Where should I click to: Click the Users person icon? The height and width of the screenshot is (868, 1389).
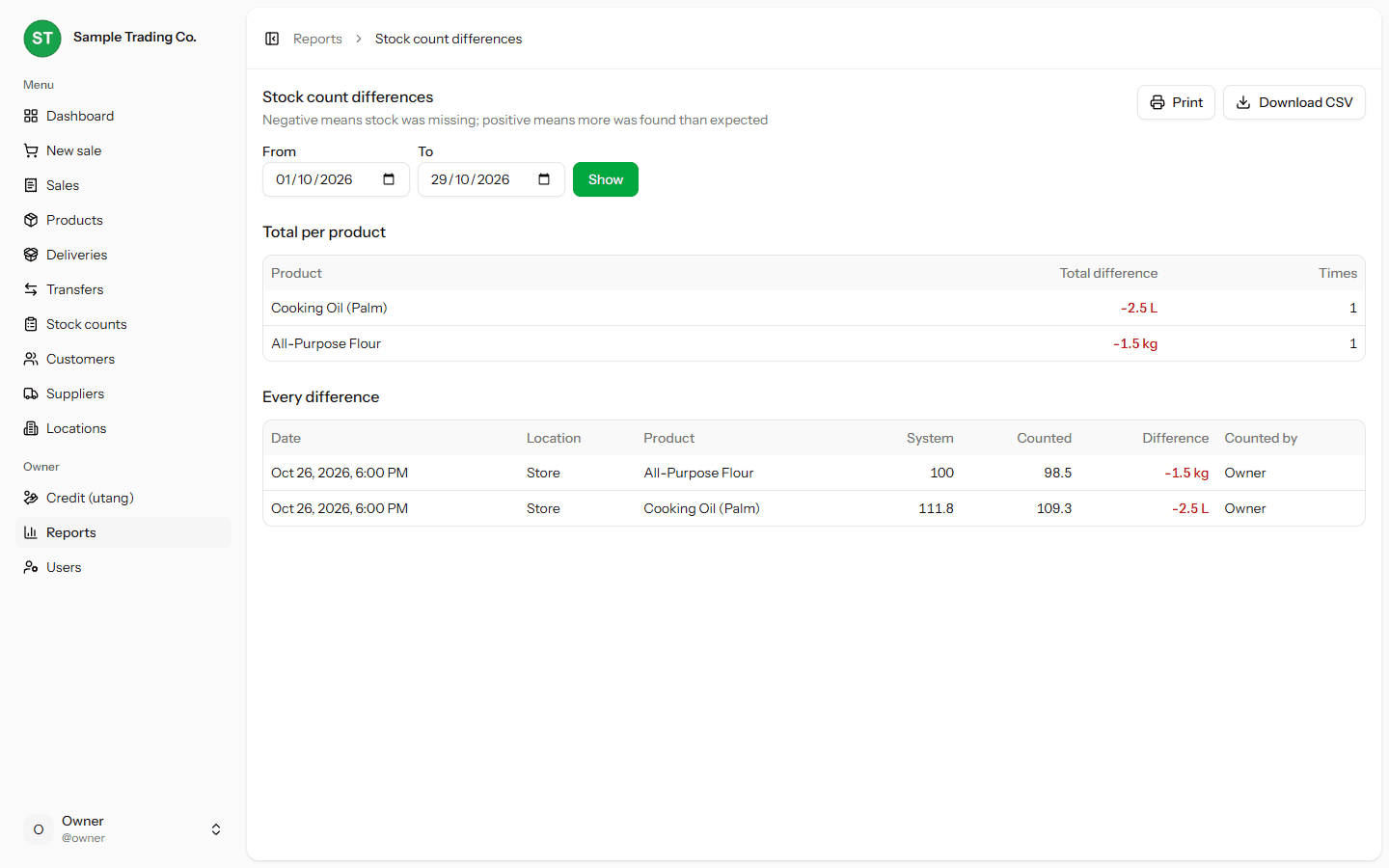point(31,567)
